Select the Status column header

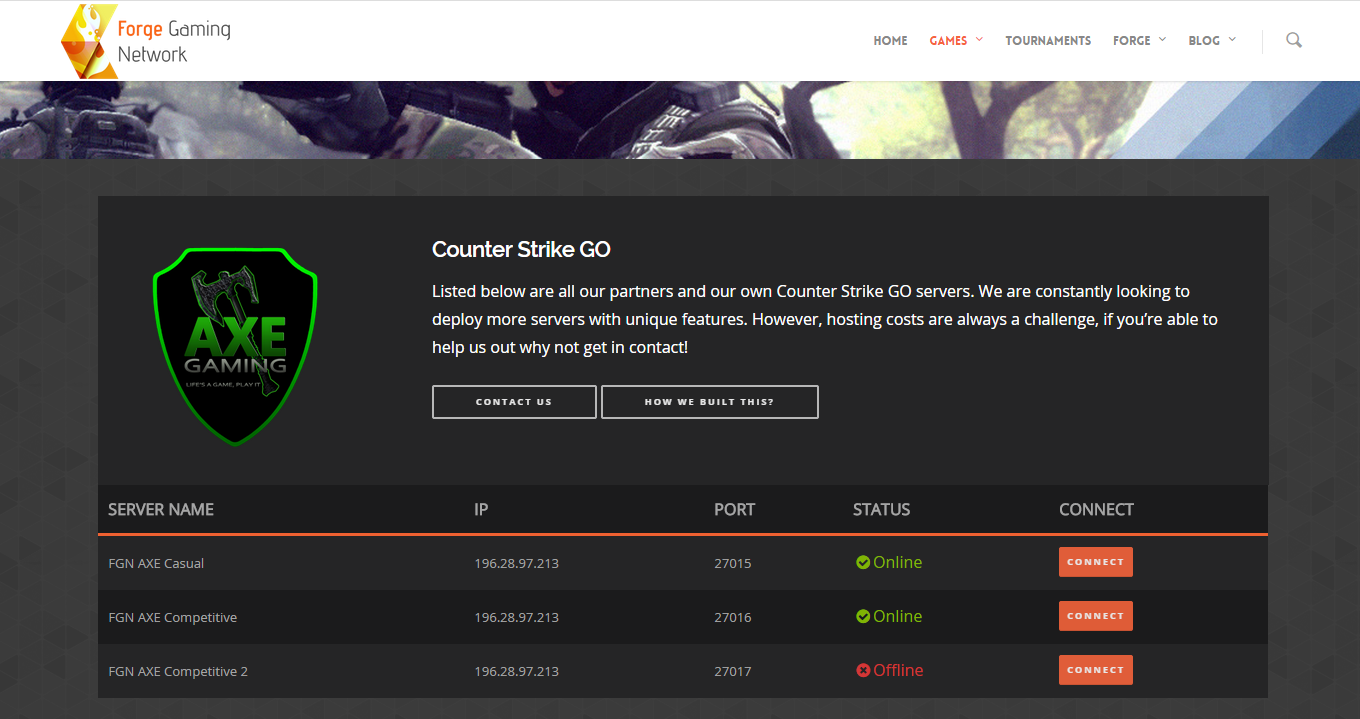(882, 510)
